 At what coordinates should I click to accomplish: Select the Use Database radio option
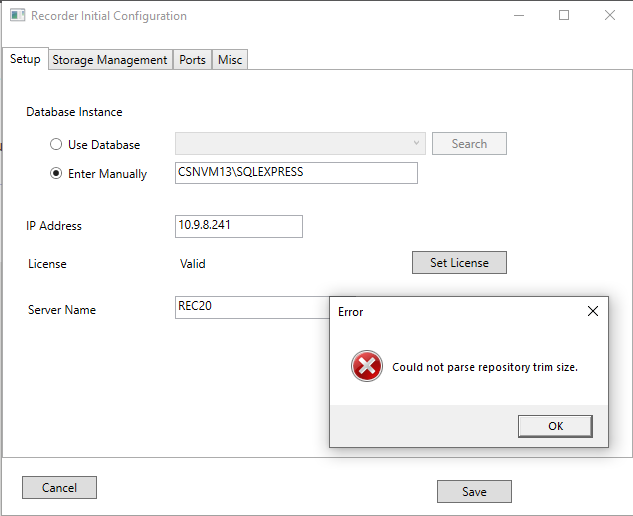tap(56, 144)
